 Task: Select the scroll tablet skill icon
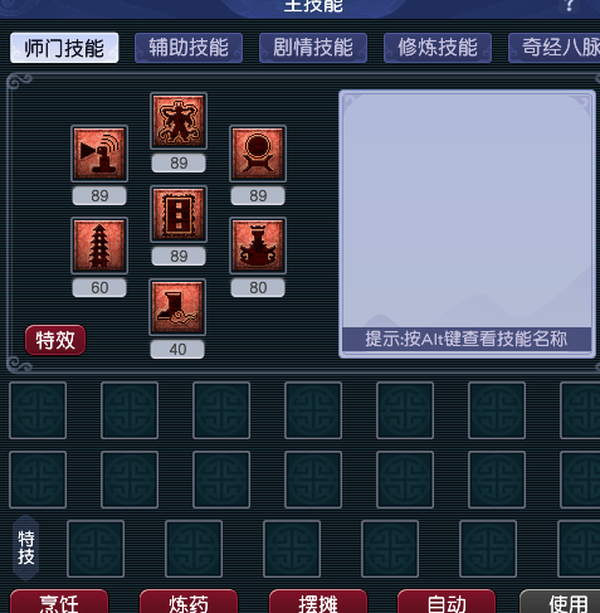(x=179, y=214)
